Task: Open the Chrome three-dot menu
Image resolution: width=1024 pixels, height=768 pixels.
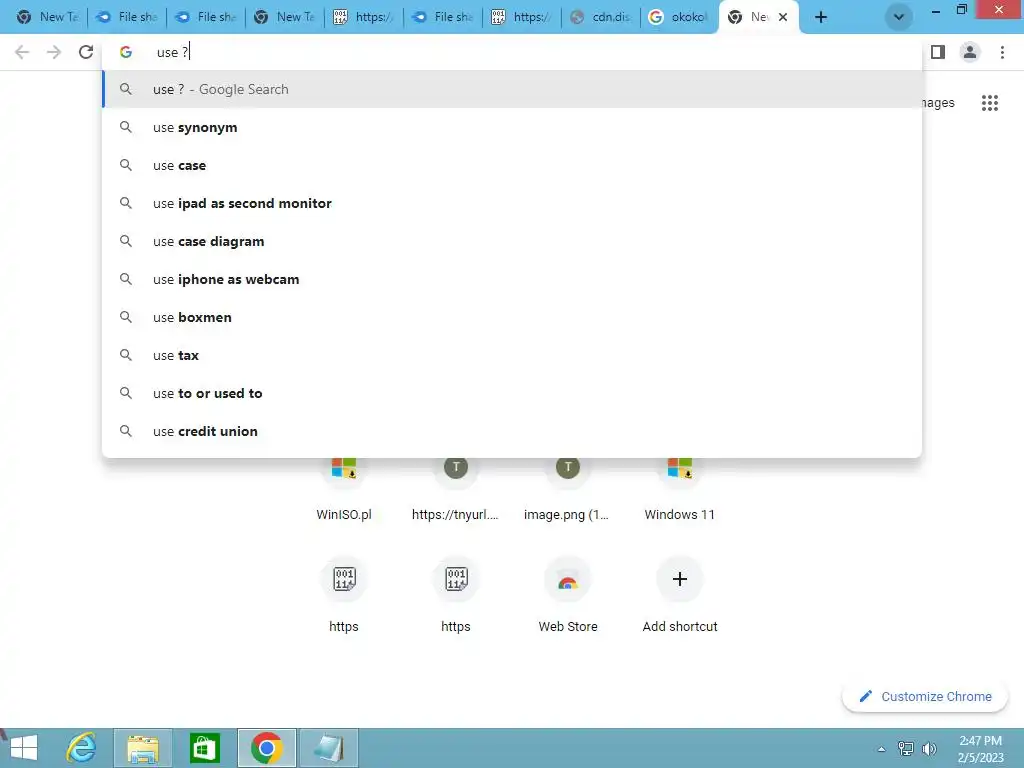Action: tap(1002, 52)
